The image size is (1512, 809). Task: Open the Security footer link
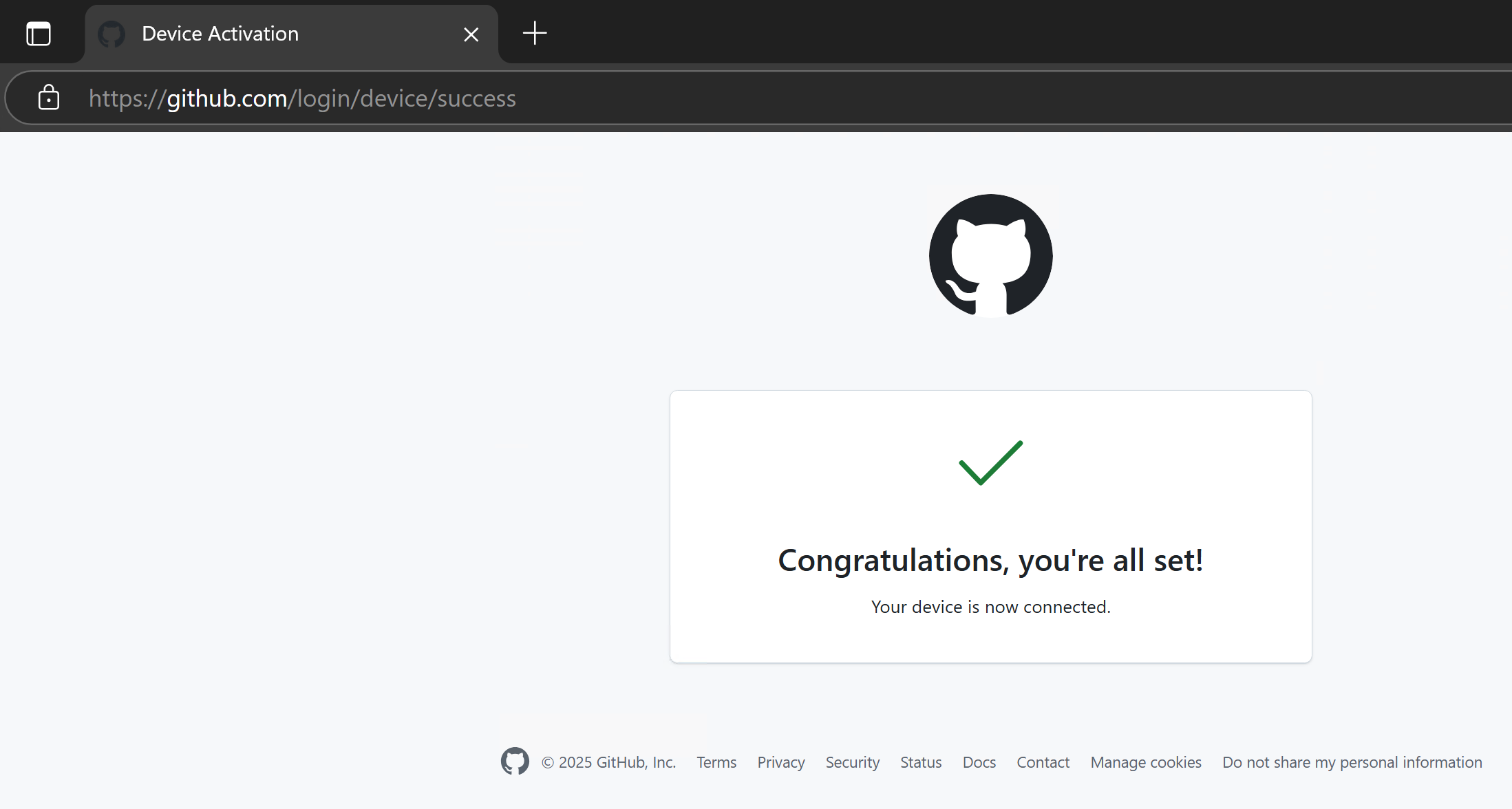click(852, 762)
